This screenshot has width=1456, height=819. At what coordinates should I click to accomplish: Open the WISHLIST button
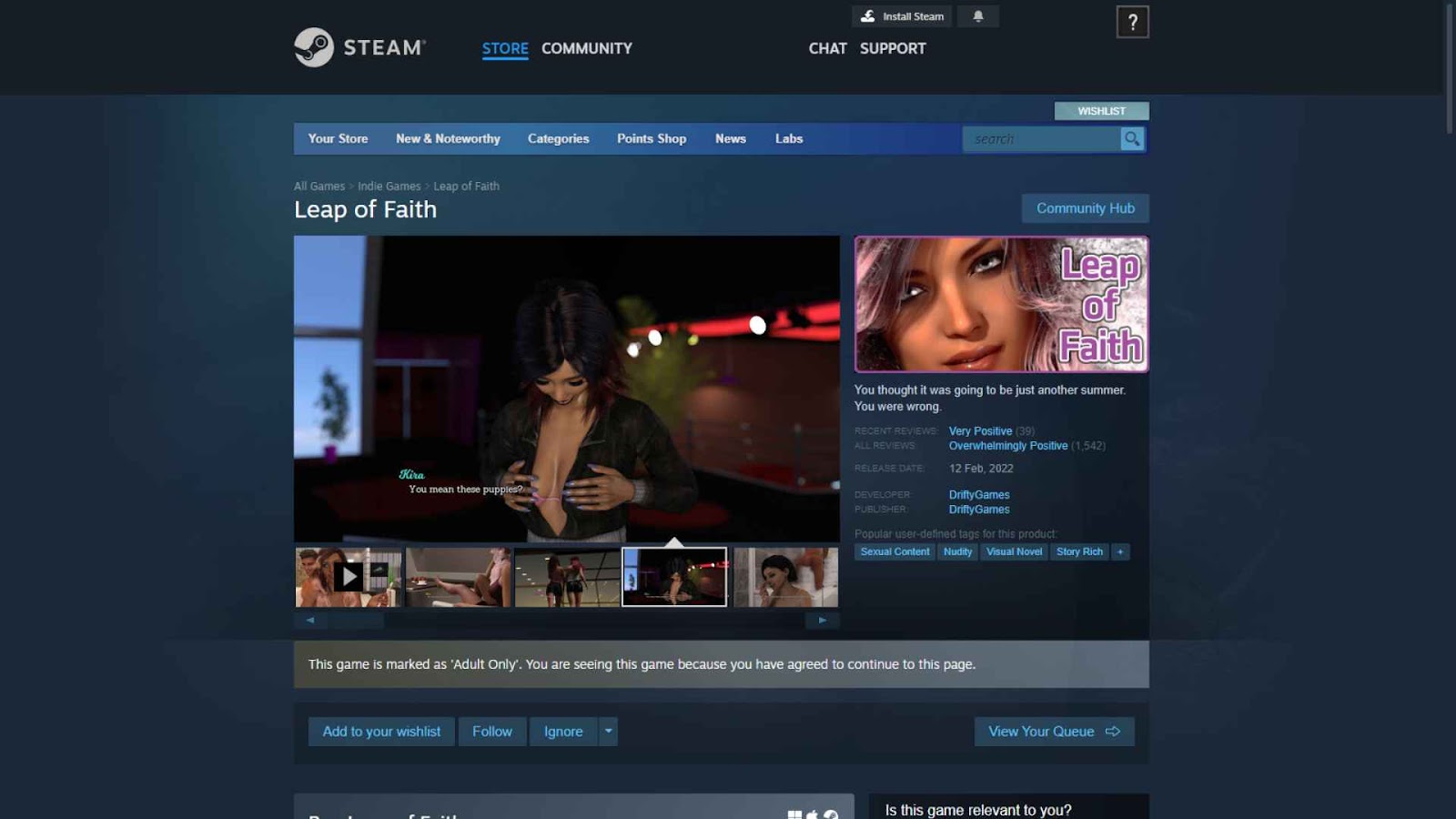(x=1102, y=111)
